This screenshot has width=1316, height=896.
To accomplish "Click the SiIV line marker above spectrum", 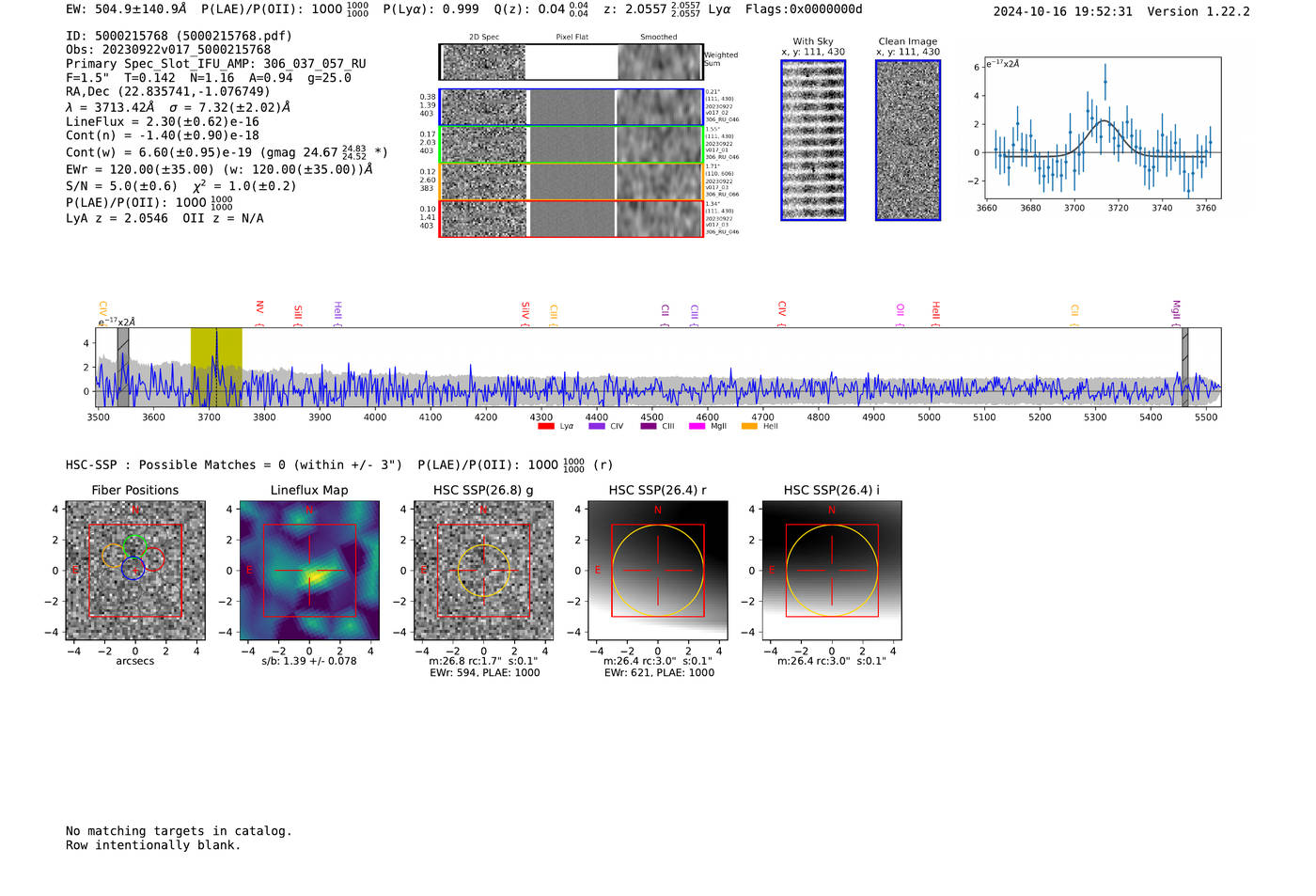I will (525, 311).
